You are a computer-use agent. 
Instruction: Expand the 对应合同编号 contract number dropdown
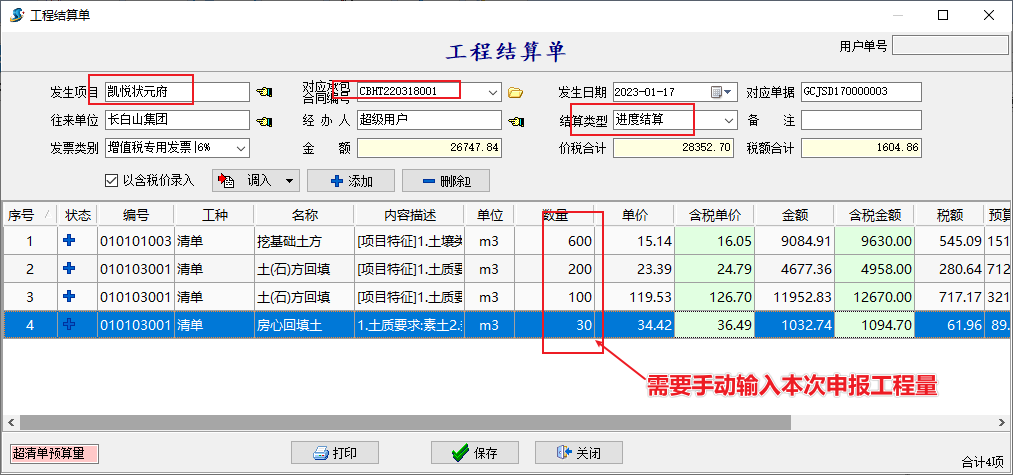(x=493, y=92)
